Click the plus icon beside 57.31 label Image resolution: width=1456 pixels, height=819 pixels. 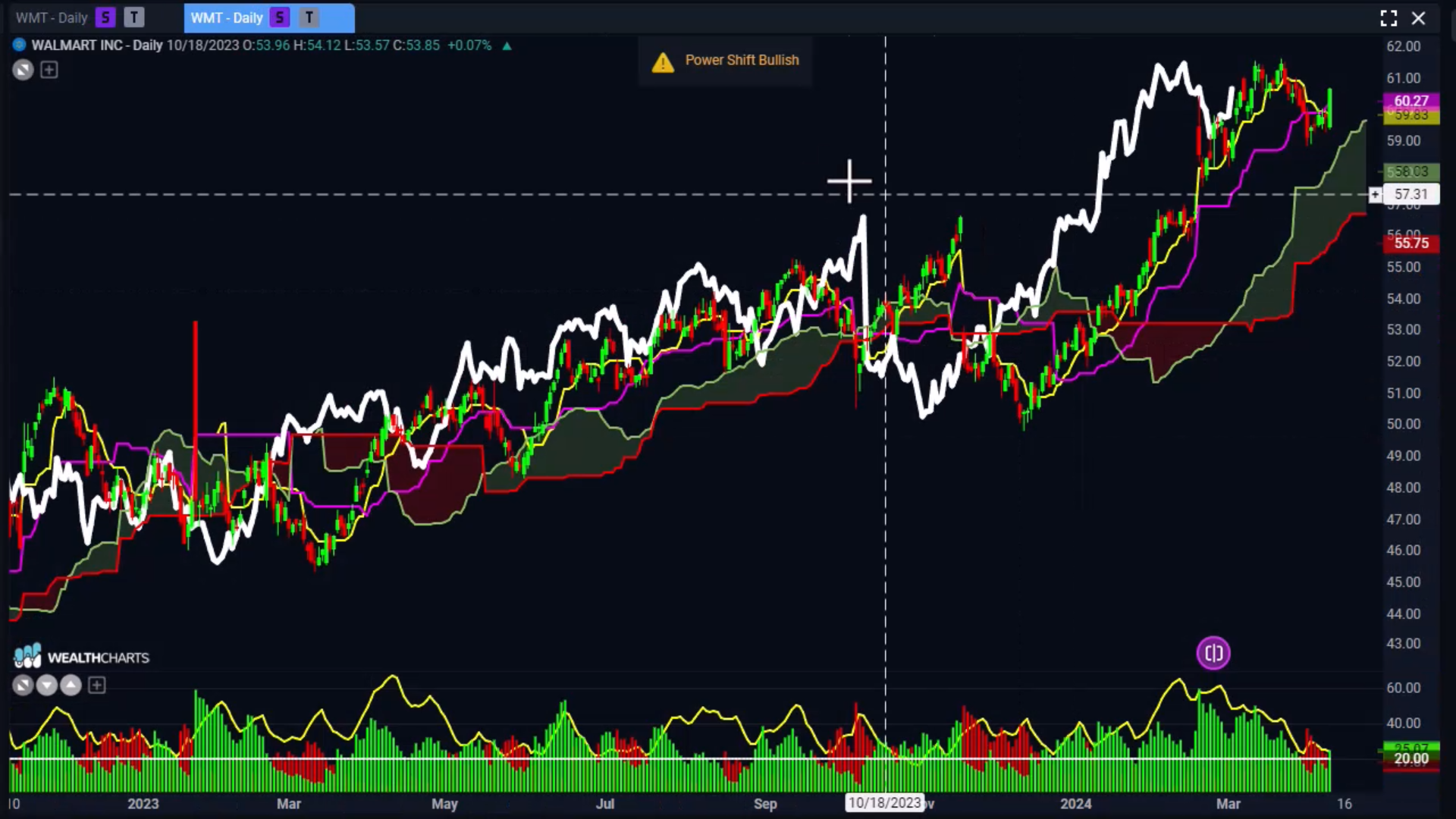1375,195
